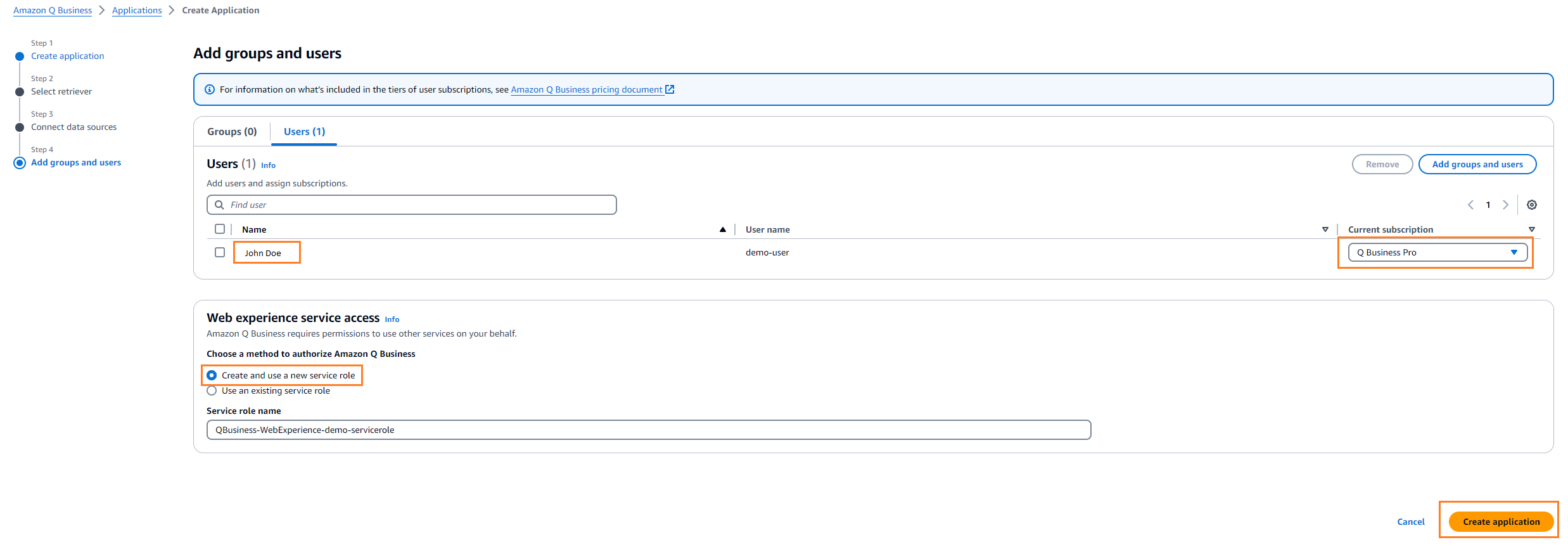The height and width of the screenshot is (554, 1568).
Task: Click the John Doe name cell
Action: 263,253
